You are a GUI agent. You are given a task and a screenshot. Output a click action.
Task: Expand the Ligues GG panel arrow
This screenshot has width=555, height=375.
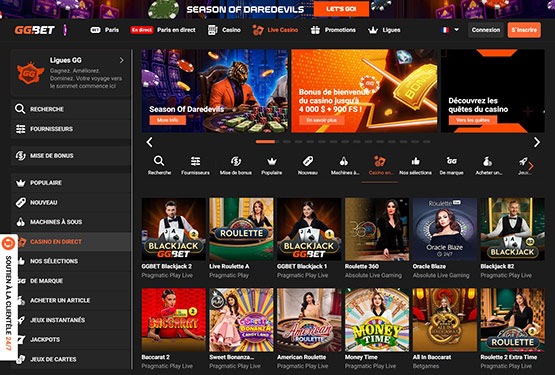pyautogui.click(x=122, y=60)
